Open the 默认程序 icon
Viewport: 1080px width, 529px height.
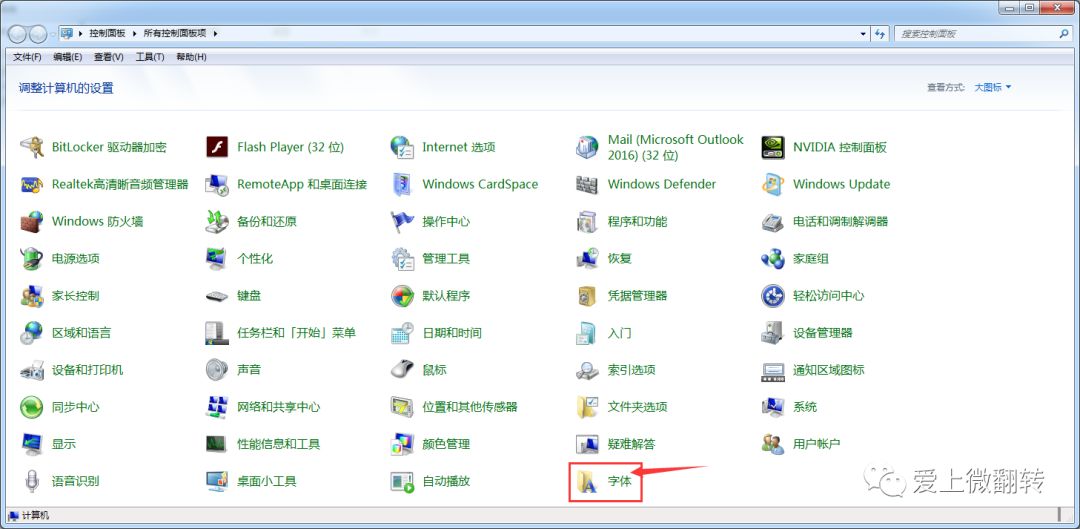point(402,295)
